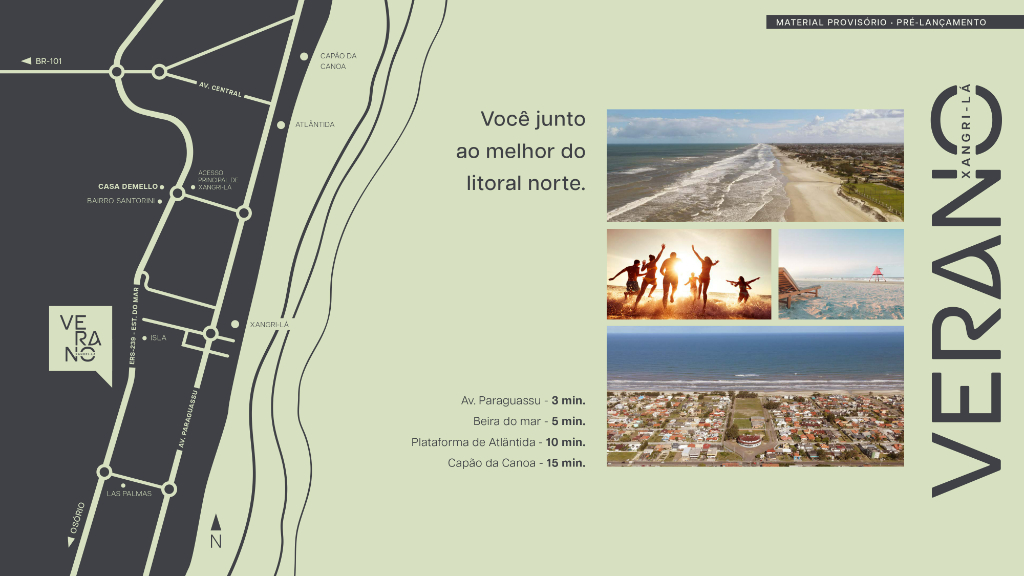Viewport: 1024px width, 576px height.
Task: Click the Osório direction arrow
Action: click(x=71, y=541)
